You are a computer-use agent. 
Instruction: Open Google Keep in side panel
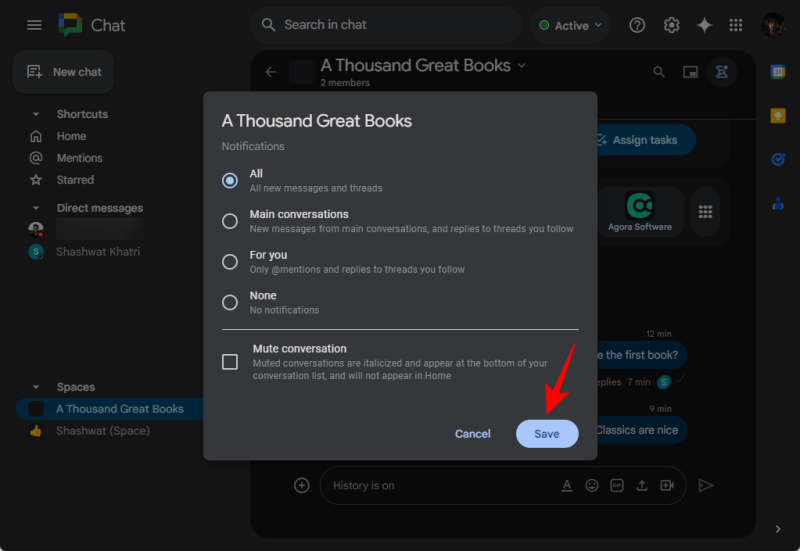click(x=778, y=116)
